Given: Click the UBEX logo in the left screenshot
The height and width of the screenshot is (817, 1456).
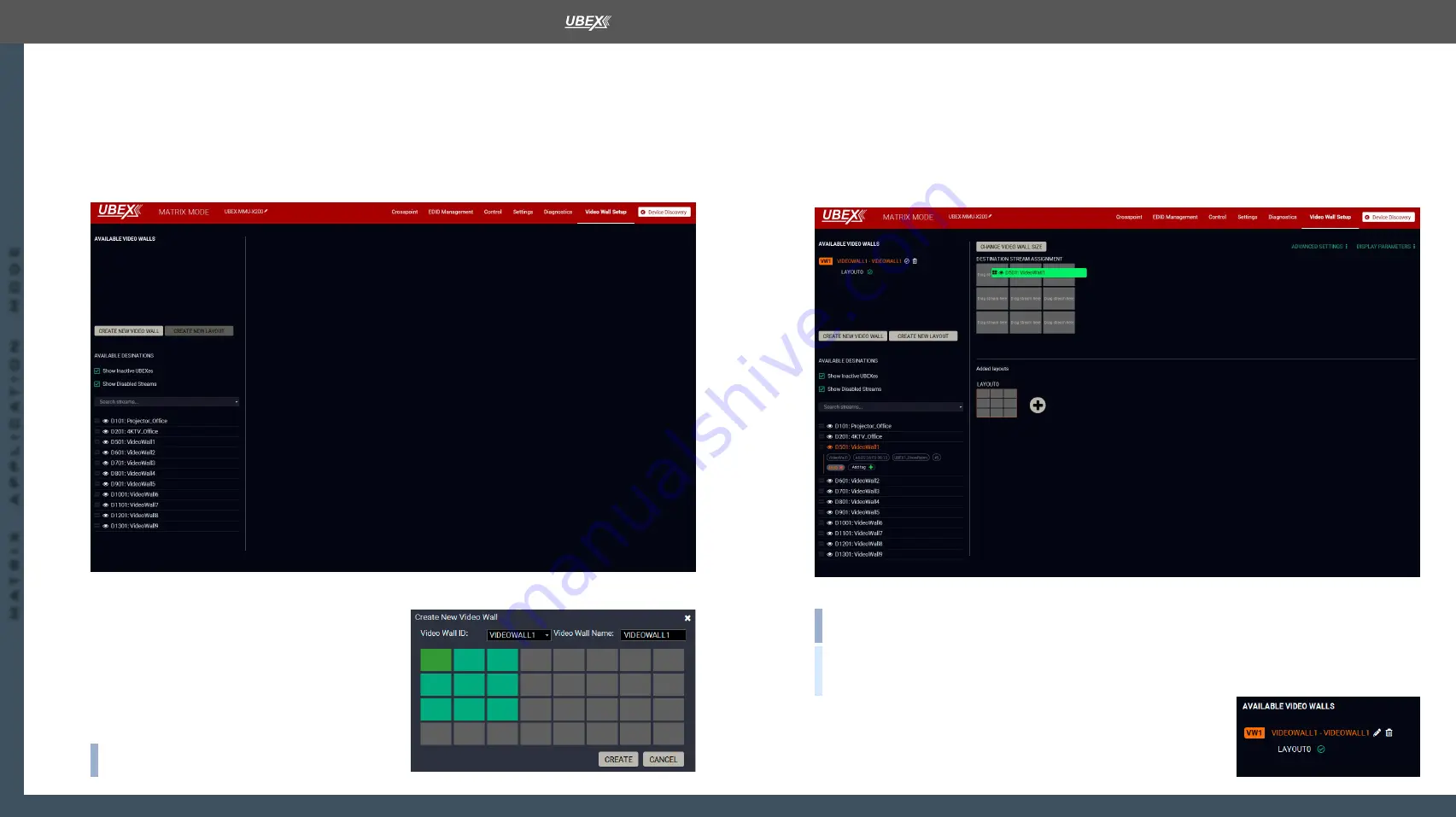Looking at the screenshot, I should tap(120, 211).
